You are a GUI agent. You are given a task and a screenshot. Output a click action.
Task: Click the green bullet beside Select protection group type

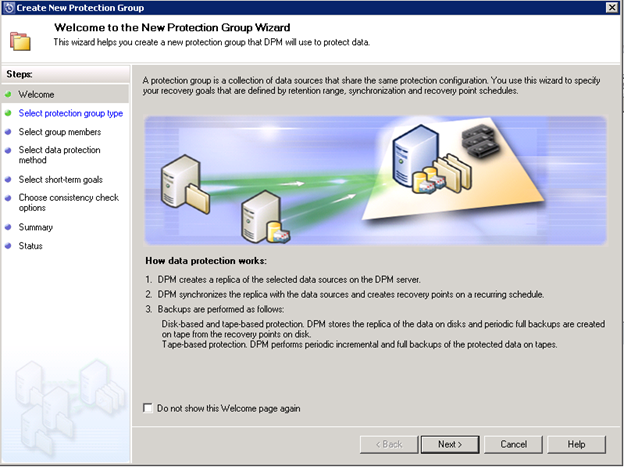8,113
